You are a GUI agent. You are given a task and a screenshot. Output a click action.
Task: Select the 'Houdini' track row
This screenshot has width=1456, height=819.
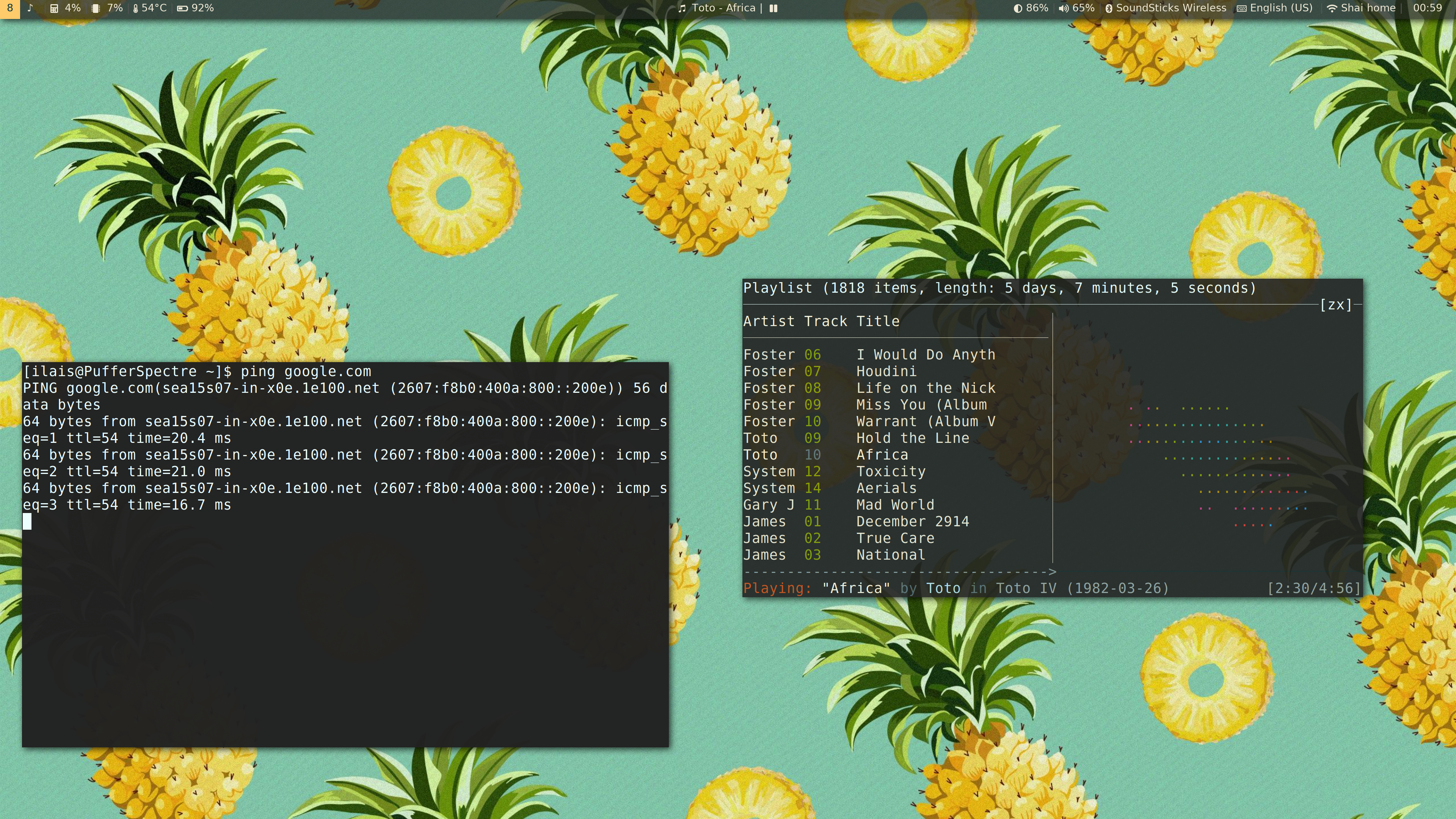[896, 372]
